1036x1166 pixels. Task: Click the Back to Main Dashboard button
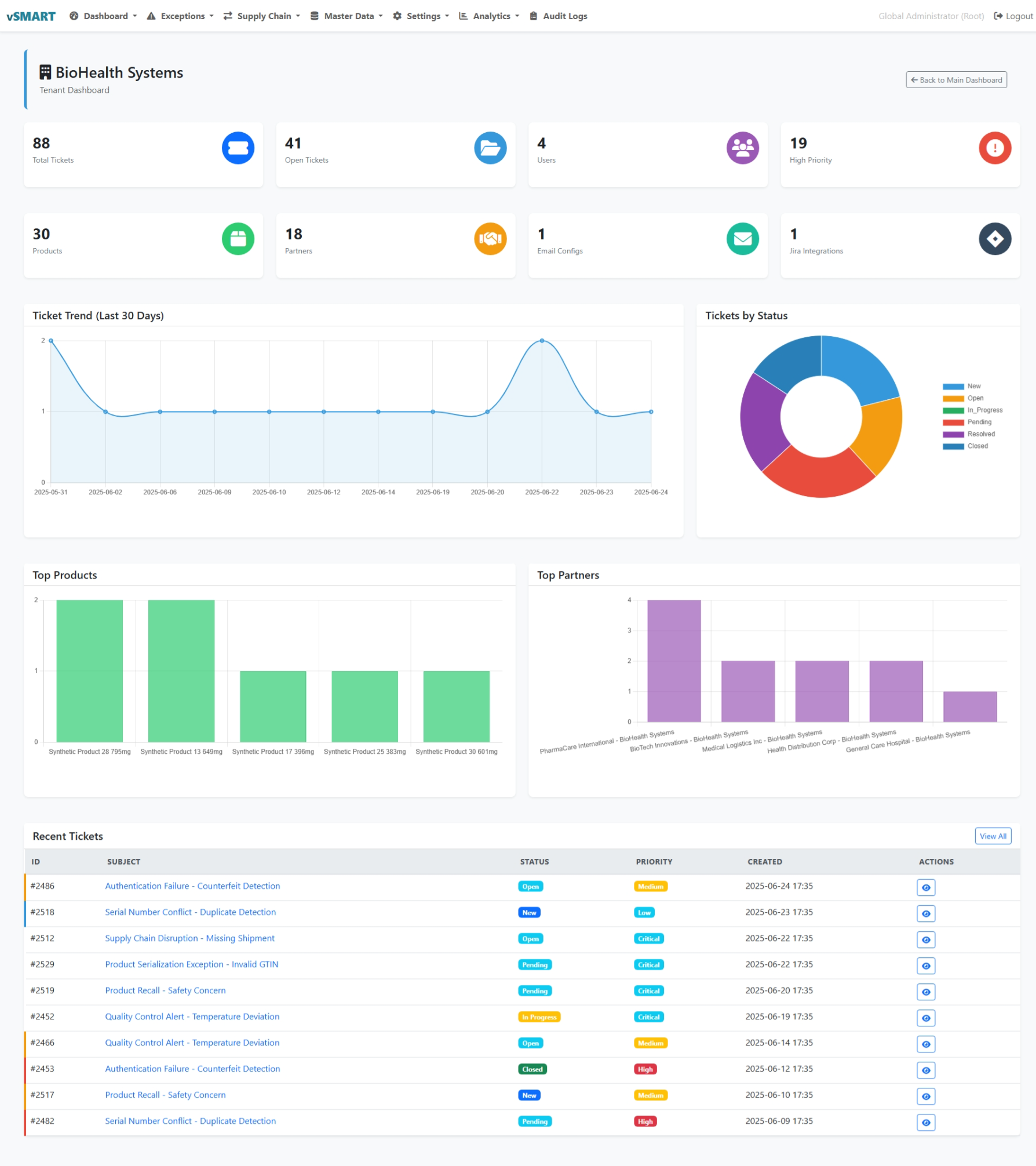tap(955, 80)
